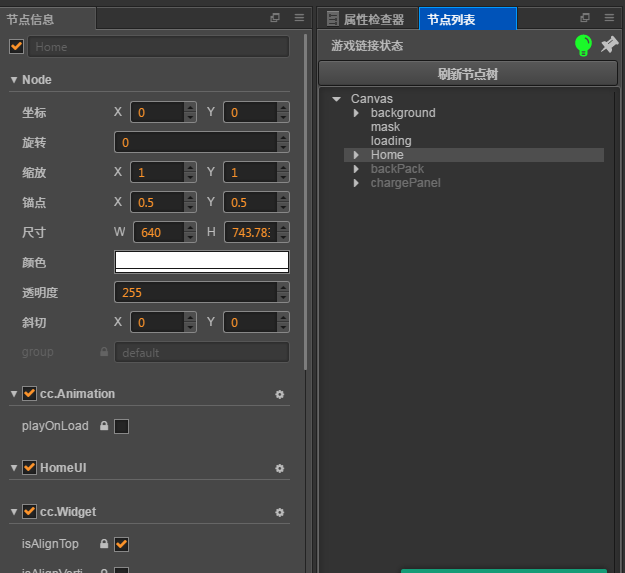Click the 坐标 X input field
This screenshot has height=573, width=625.
pyautogui.click(x=157, y=112)
